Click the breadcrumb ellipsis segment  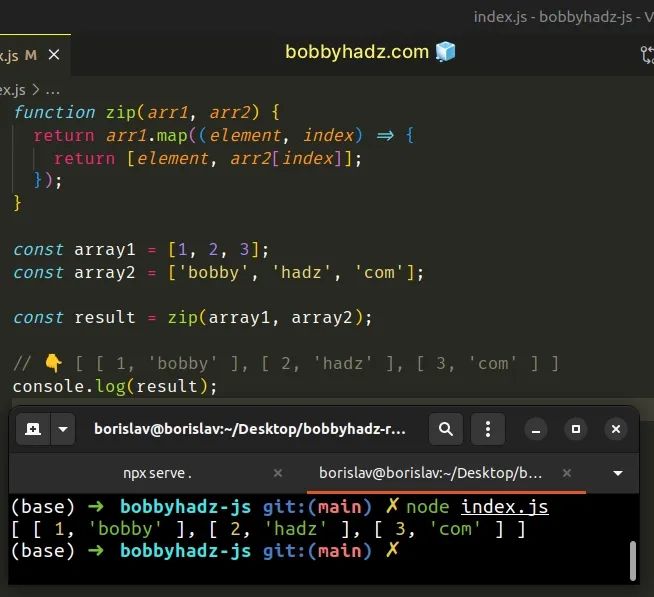(53, 90)
